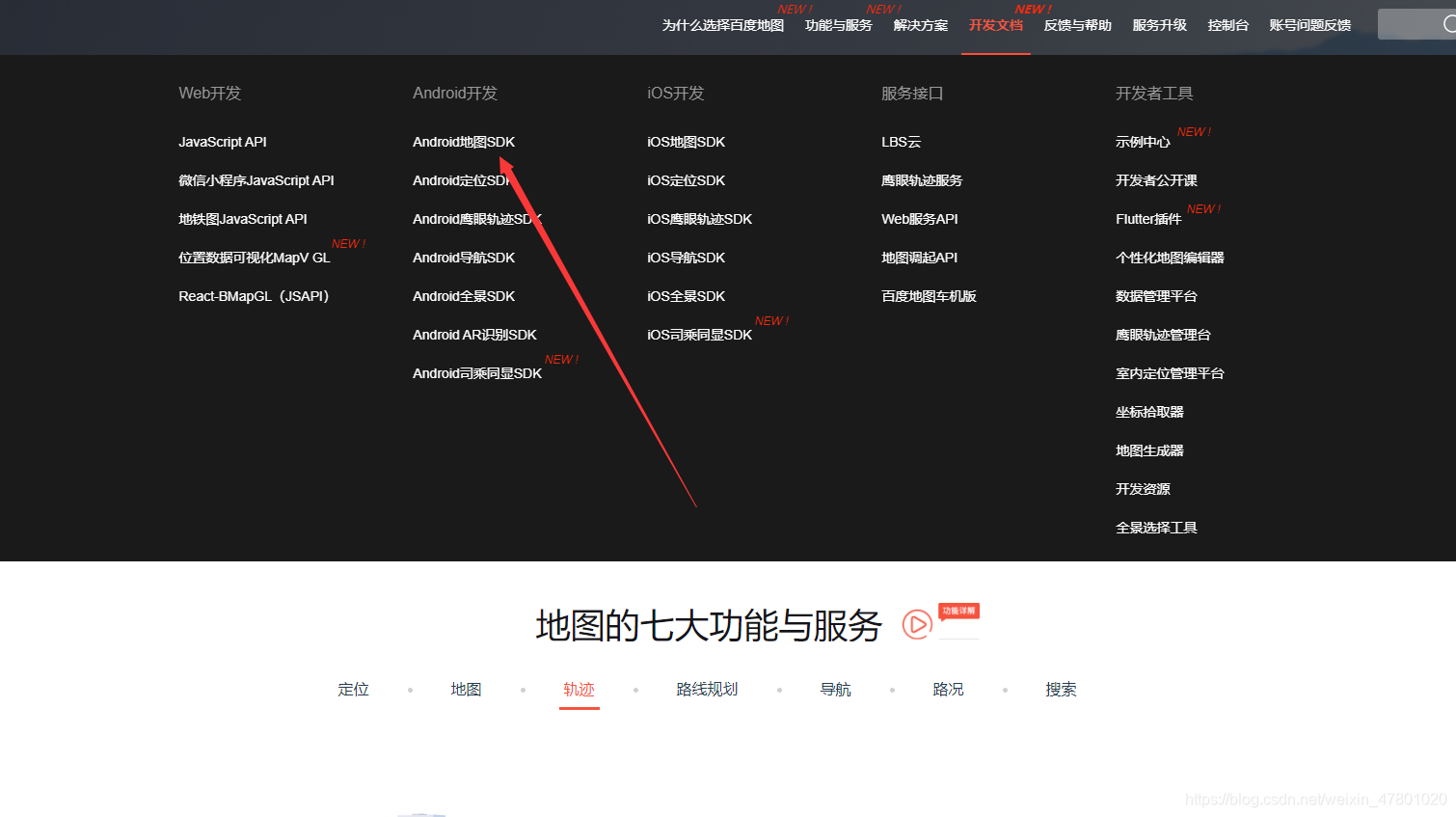1456x817 pixels.
Task: Open 室内定位管理平台 link
Action: tap(1170, 373)
